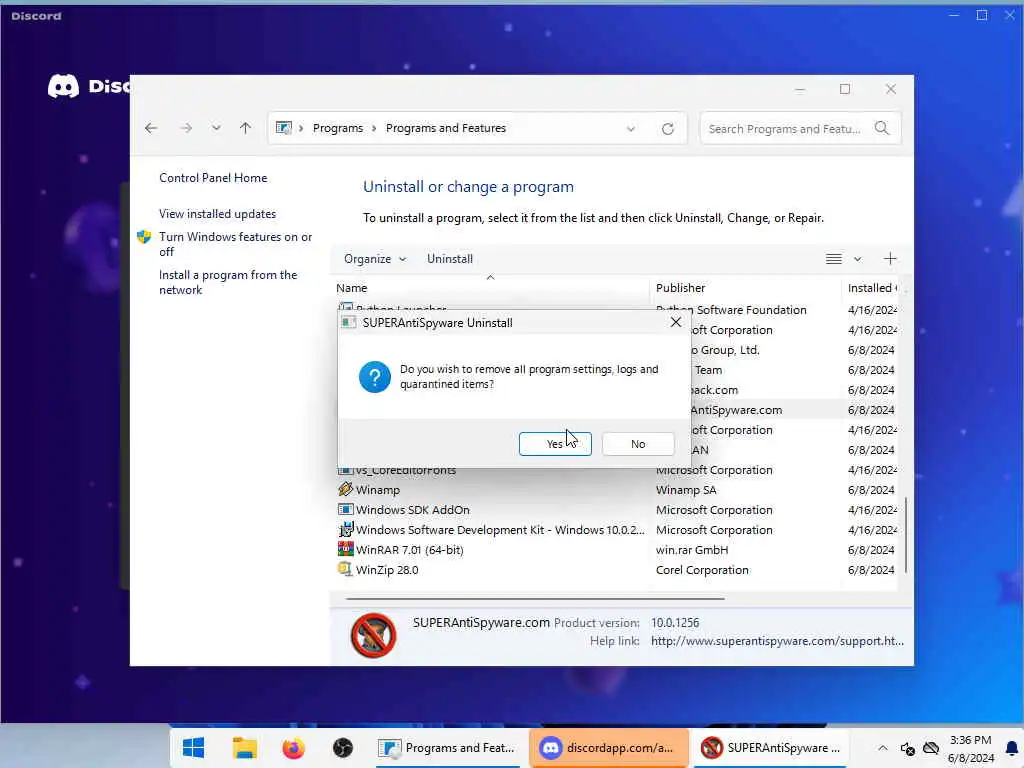Screen dimensions: 1024x768
Task: Refresh the Programs and Features list
Action: [667, 129]
